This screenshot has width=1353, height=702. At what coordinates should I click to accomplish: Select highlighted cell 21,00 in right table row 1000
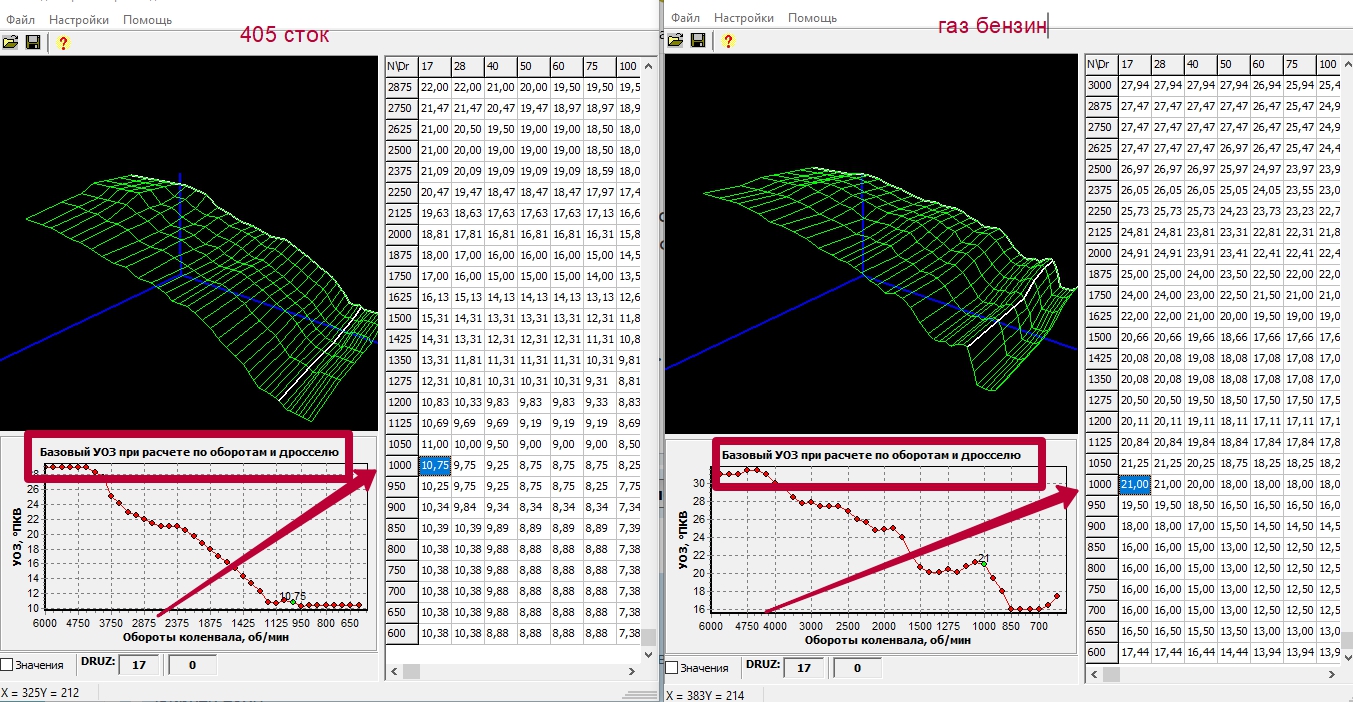pos(1135,484)
